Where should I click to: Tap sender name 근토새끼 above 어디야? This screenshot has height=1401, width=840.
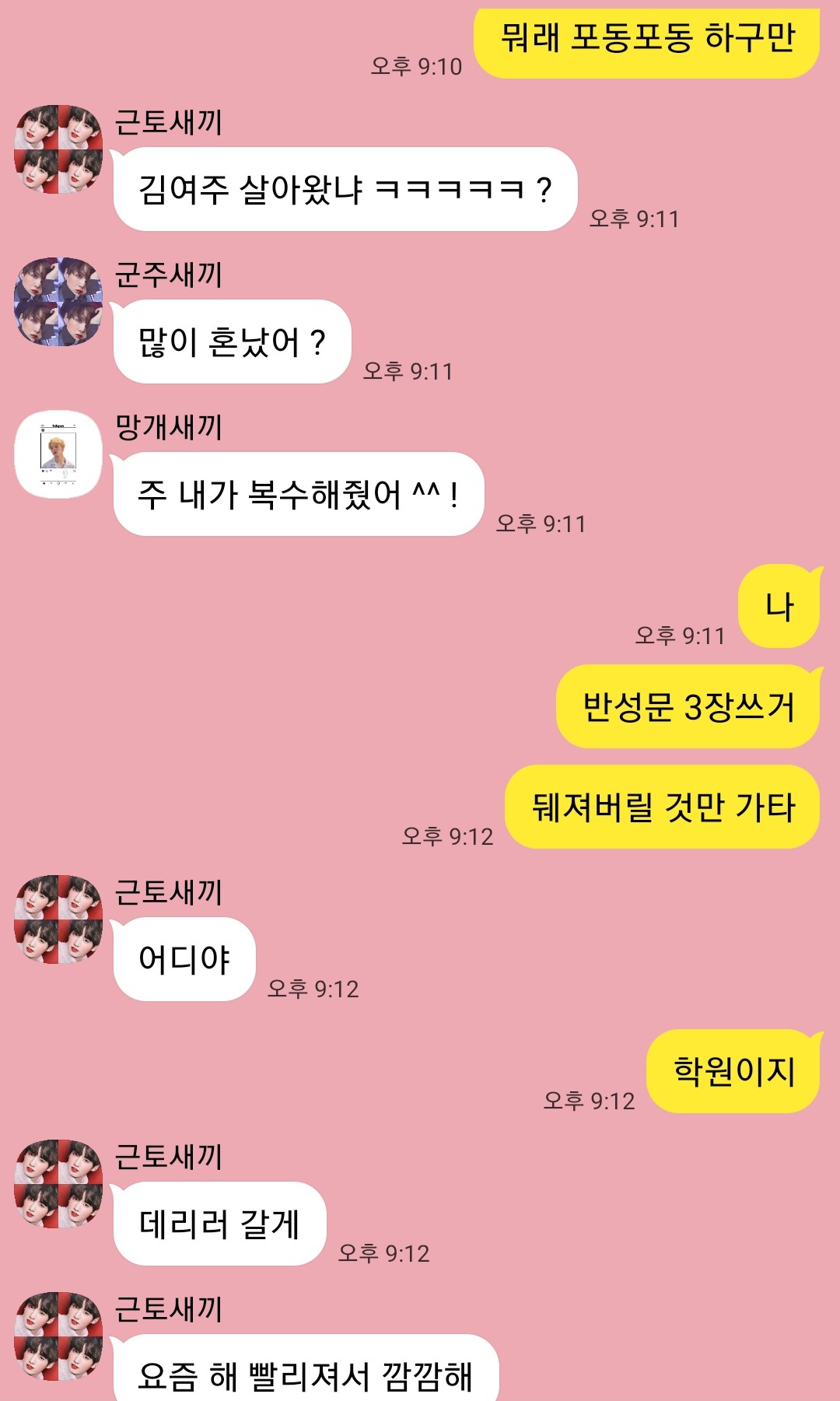click(169, 892)
